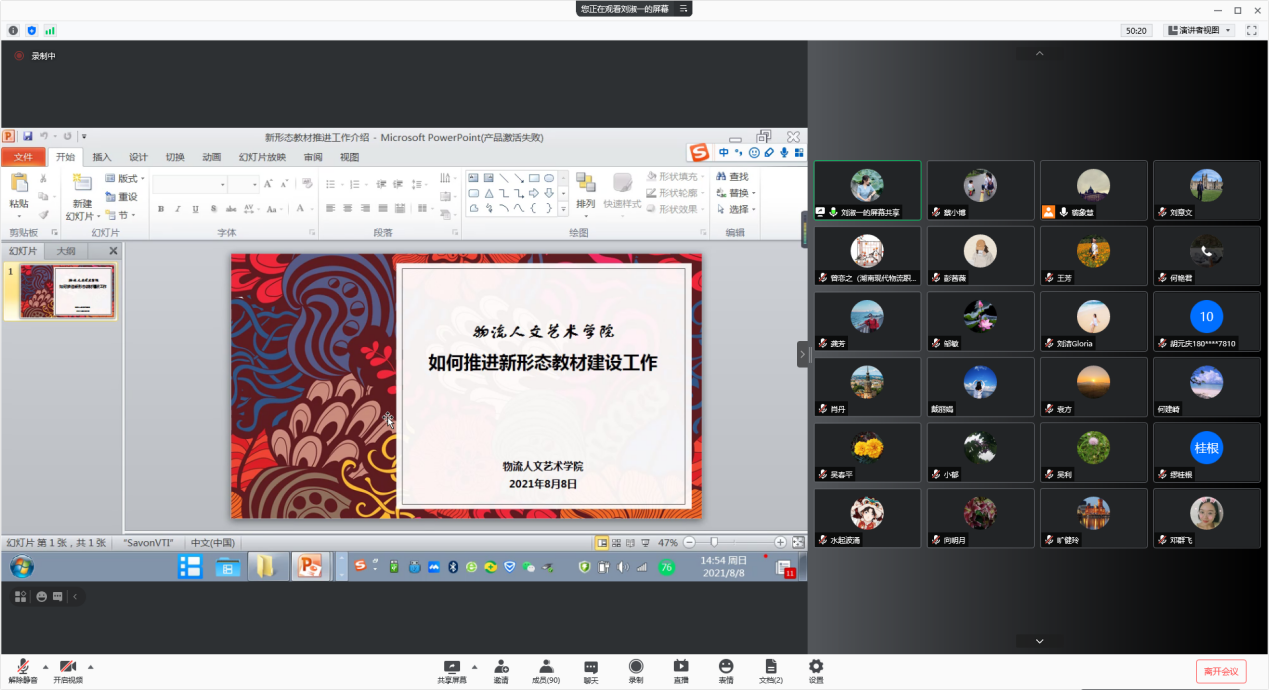Click zoom in plus button in status bar
The height and width of the screenshot is (690, 1269).
pyautogui.click(x=781, y=542)
